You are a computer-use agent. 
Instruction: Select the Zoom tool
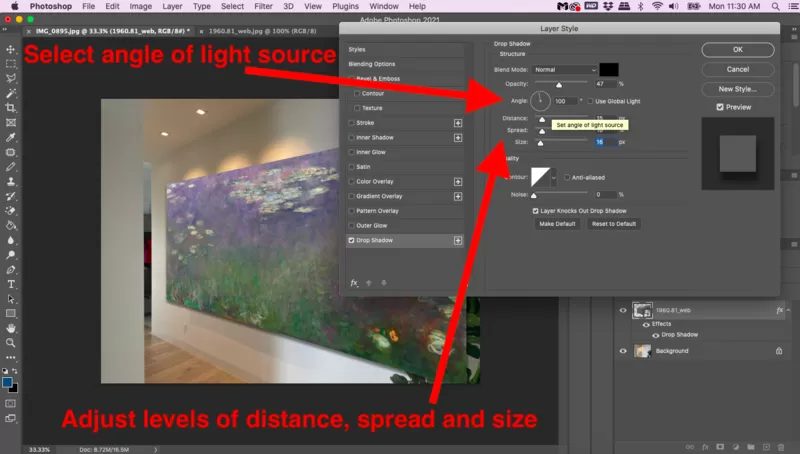pyautogui.click(x=11, y=343)
